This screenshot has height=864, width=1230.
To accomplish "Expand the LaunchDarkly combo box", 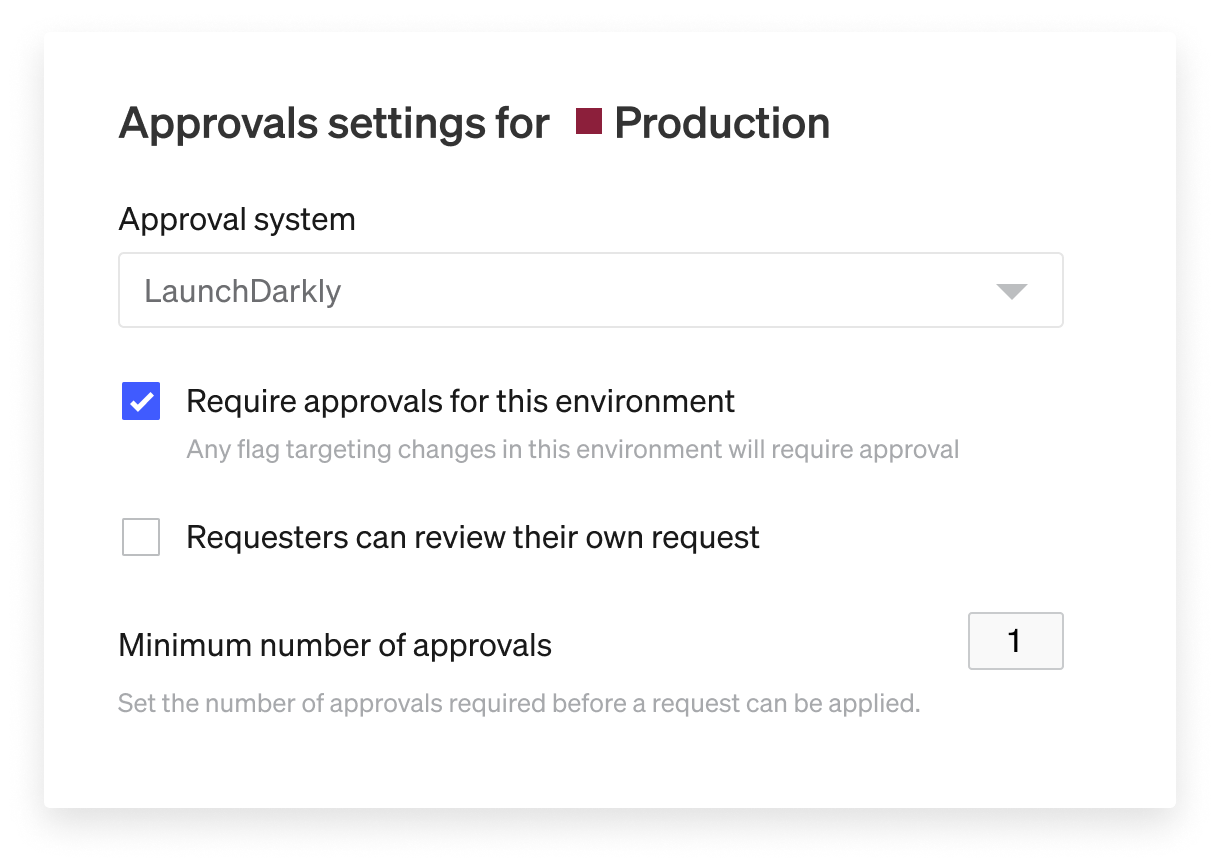I will pos(590,291).
